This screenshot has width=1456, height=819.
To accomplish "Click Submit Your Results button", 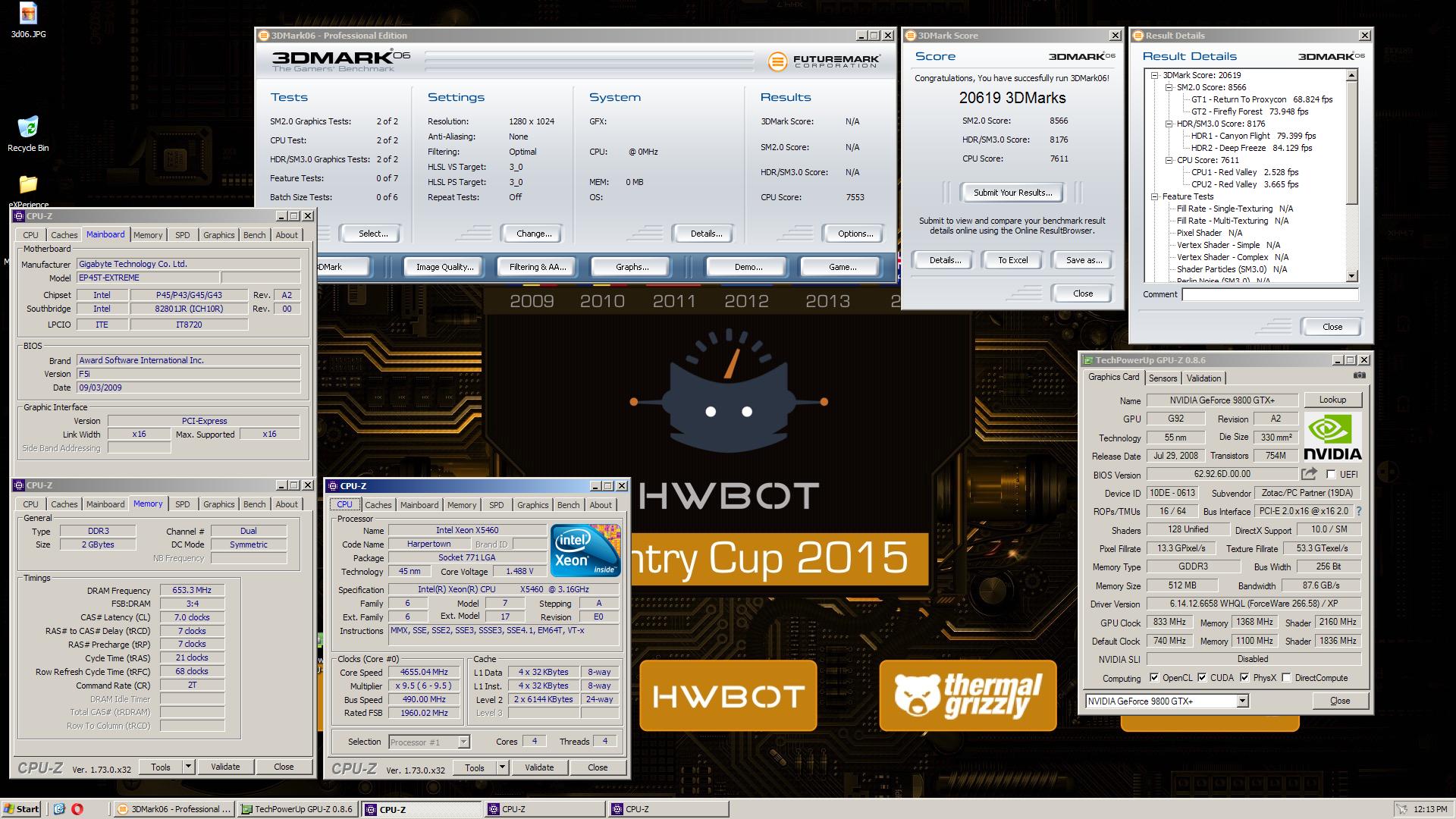I will (x=1012, y=193).
